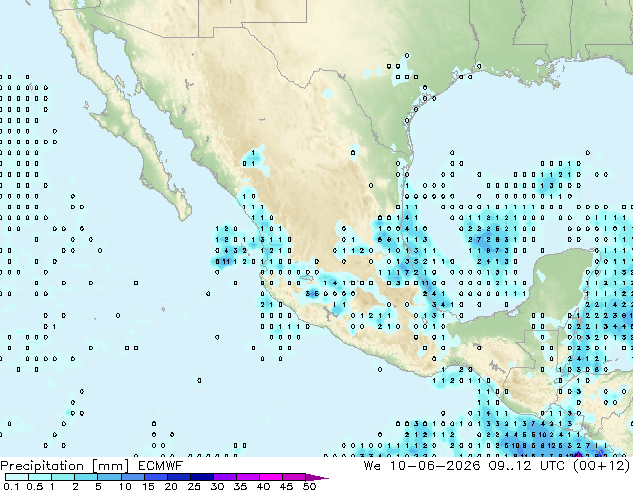Click the above-50 arrow tip of the legend
This screenshot has width=634, height=490.
[x=317, y=477]
